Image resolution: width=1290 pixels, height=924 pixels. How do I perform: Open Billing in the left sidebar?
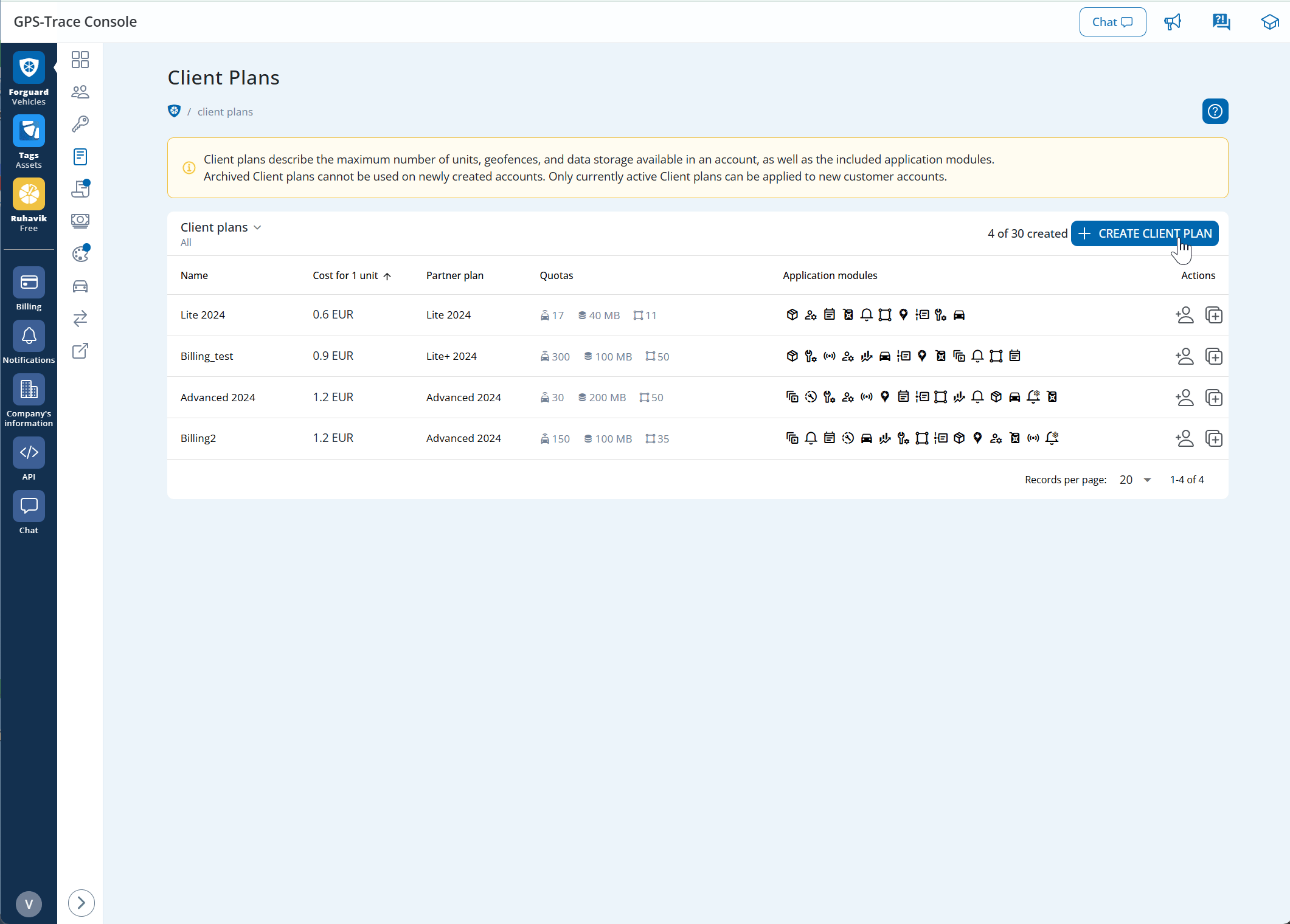[x=29, y=283]
